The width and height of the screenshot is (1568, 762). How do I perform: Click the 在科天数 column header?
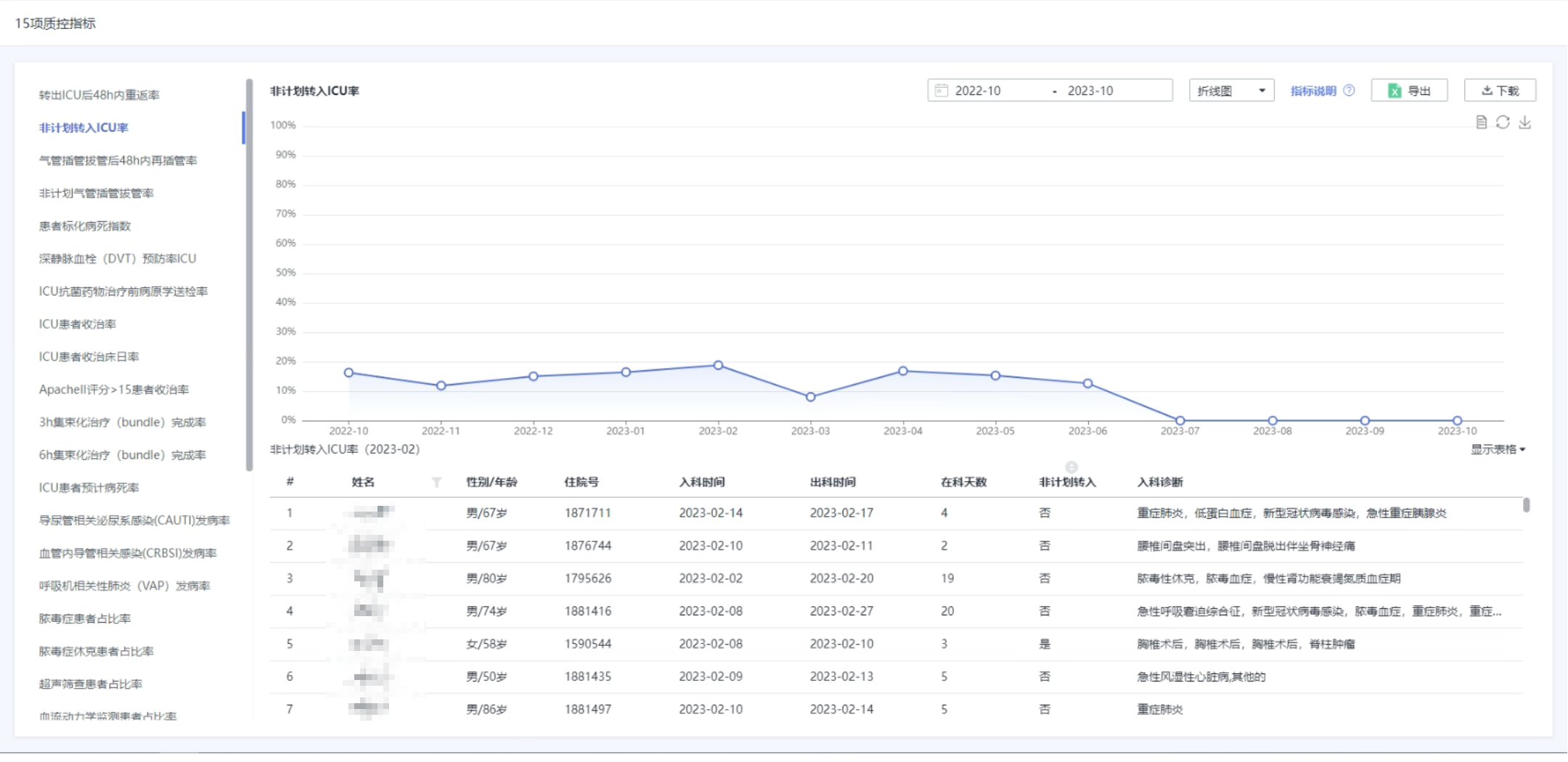point(963,482)
